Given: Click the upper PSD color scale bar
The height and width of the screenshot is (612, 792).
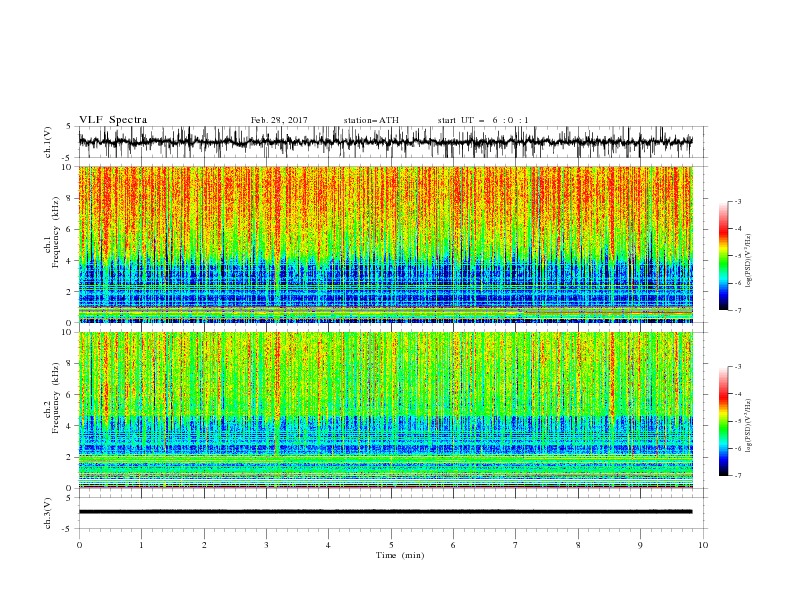Looking at the screenshot, I should 723,256.
